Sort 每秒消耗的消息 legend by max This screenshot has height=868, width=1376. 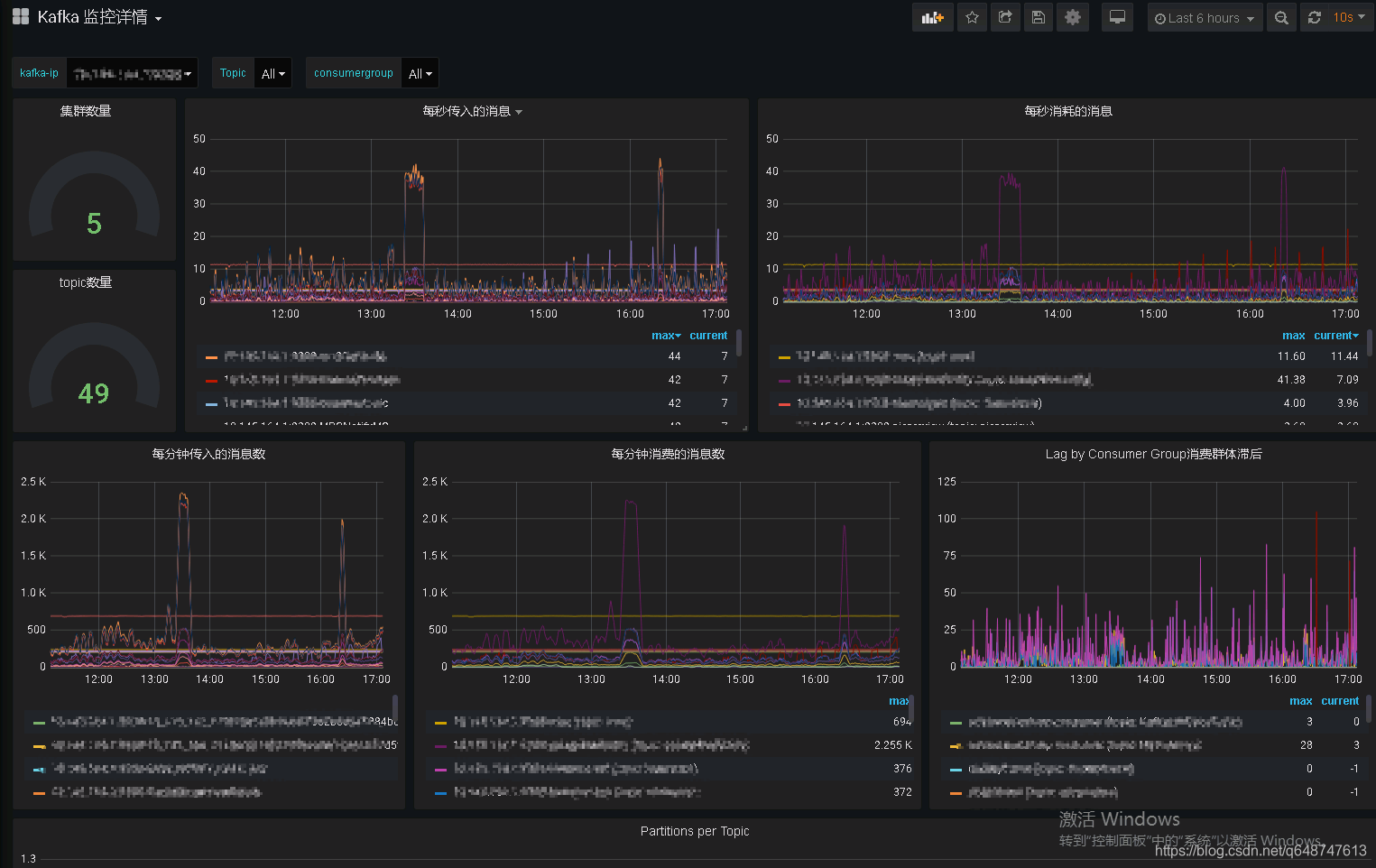(1293, 336)
